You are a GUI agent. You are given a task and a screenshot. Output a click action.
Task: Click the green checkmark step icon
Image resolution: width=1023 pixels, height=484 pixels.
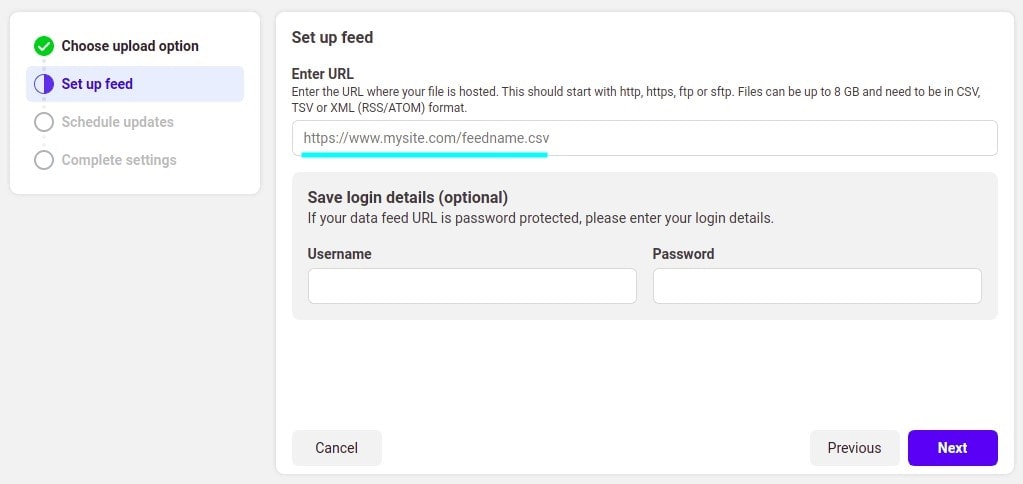point(44,46)
